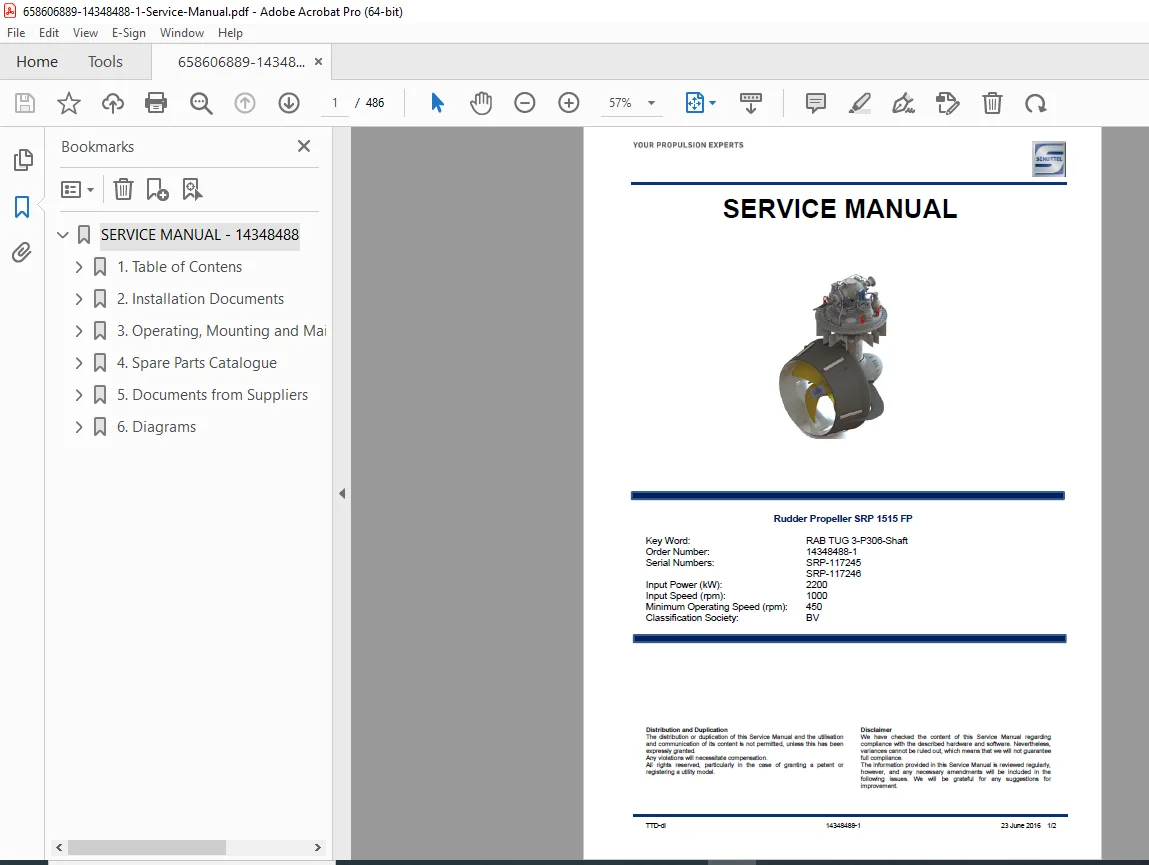Switch to the Tools tab
The image size is (1149, 865).
tap(105, 62)
